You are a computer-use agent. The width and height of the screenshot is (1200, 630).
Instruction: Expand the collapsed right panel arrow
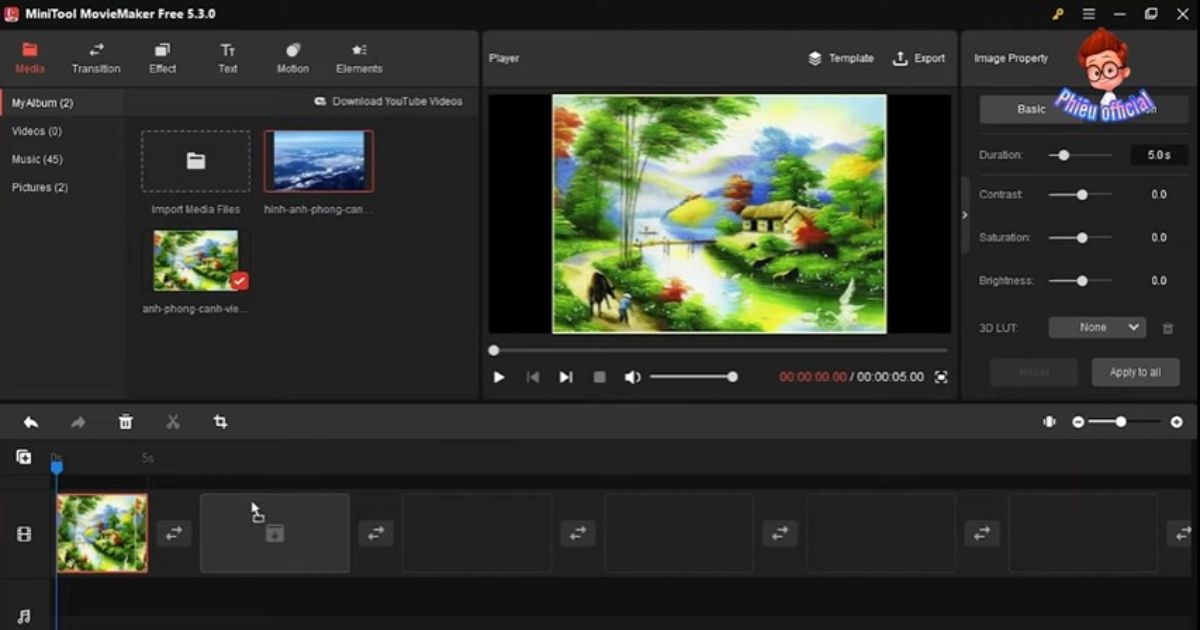(x=964, y=213)
